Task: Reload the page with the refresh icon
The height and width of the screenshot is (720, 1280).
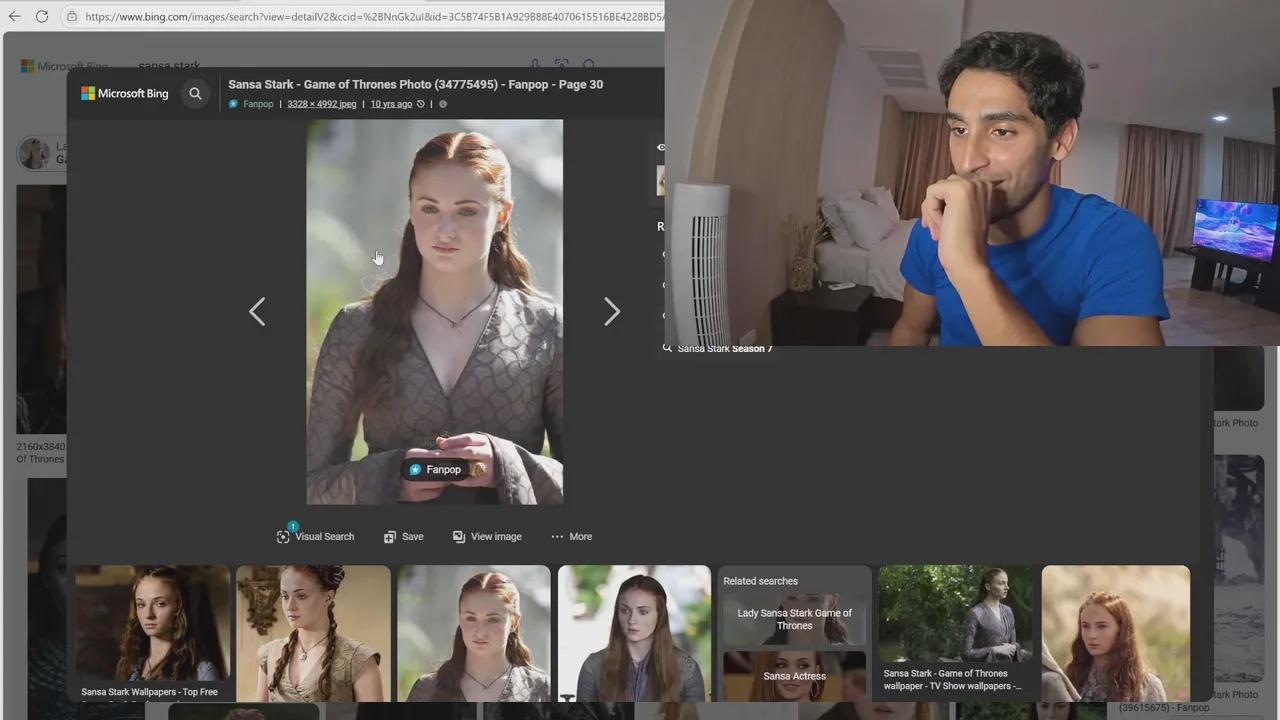Action: coord(42,16)
